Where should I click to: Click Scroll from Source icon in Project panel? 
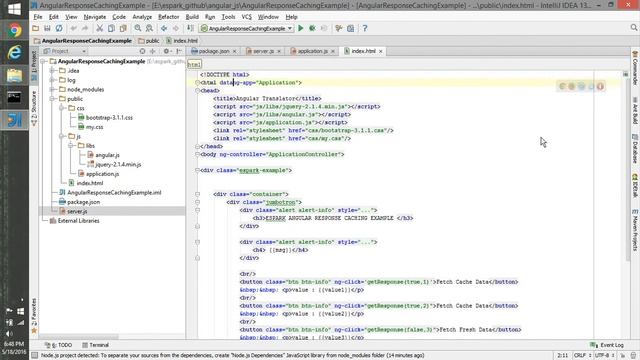tap(142, 51)
